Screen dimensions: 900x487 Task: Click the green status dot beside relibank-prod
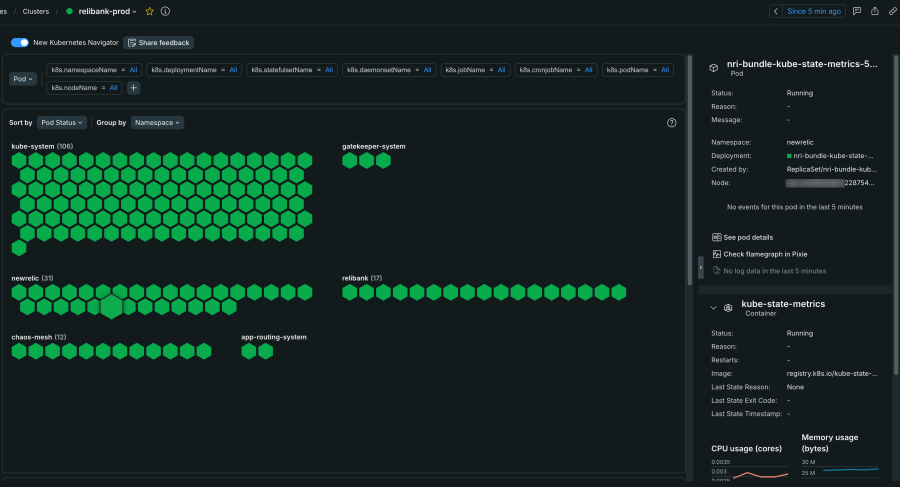point(69,11)
